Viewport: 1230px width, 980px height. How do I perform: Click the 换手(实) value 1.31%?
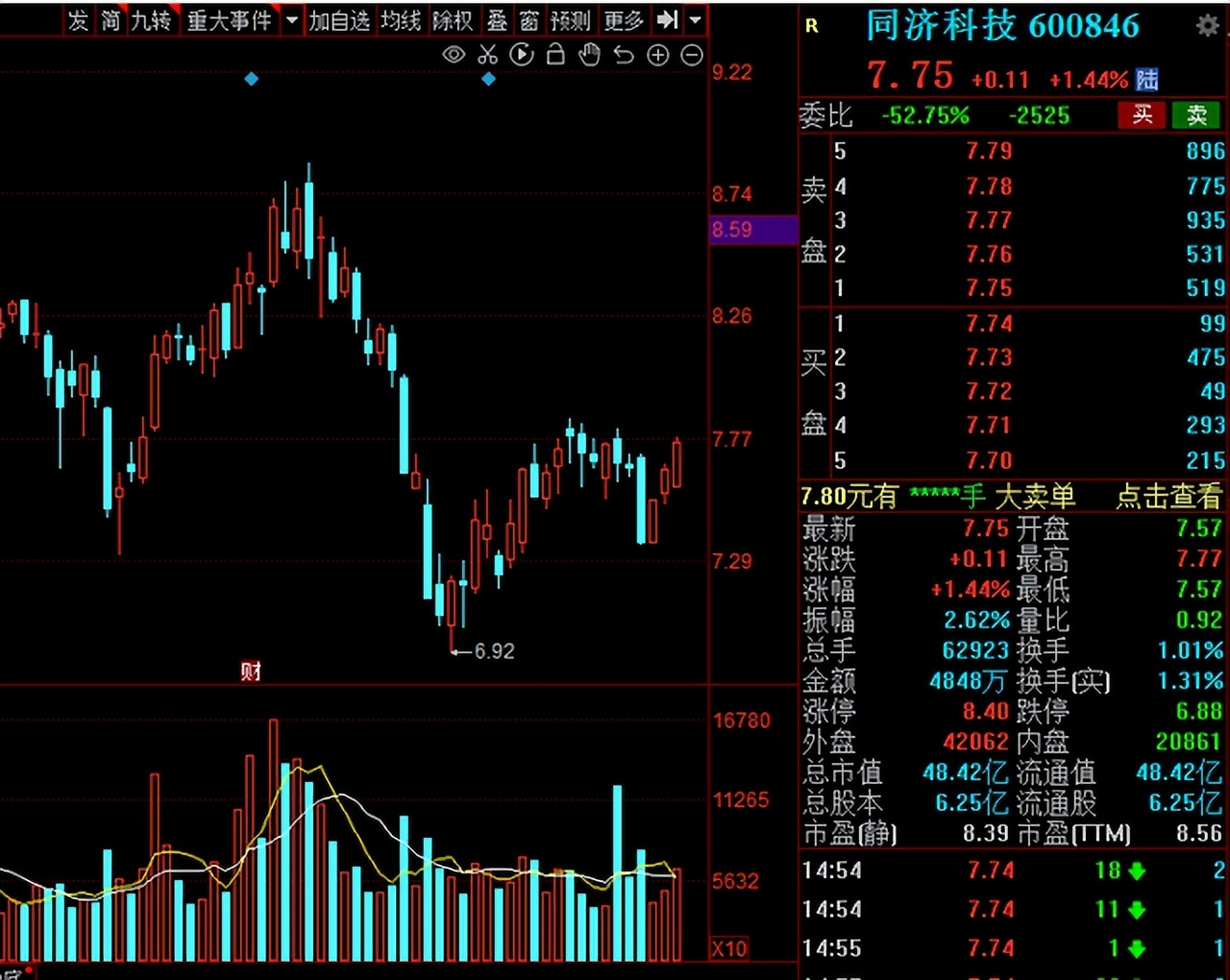click(1191, 681)
